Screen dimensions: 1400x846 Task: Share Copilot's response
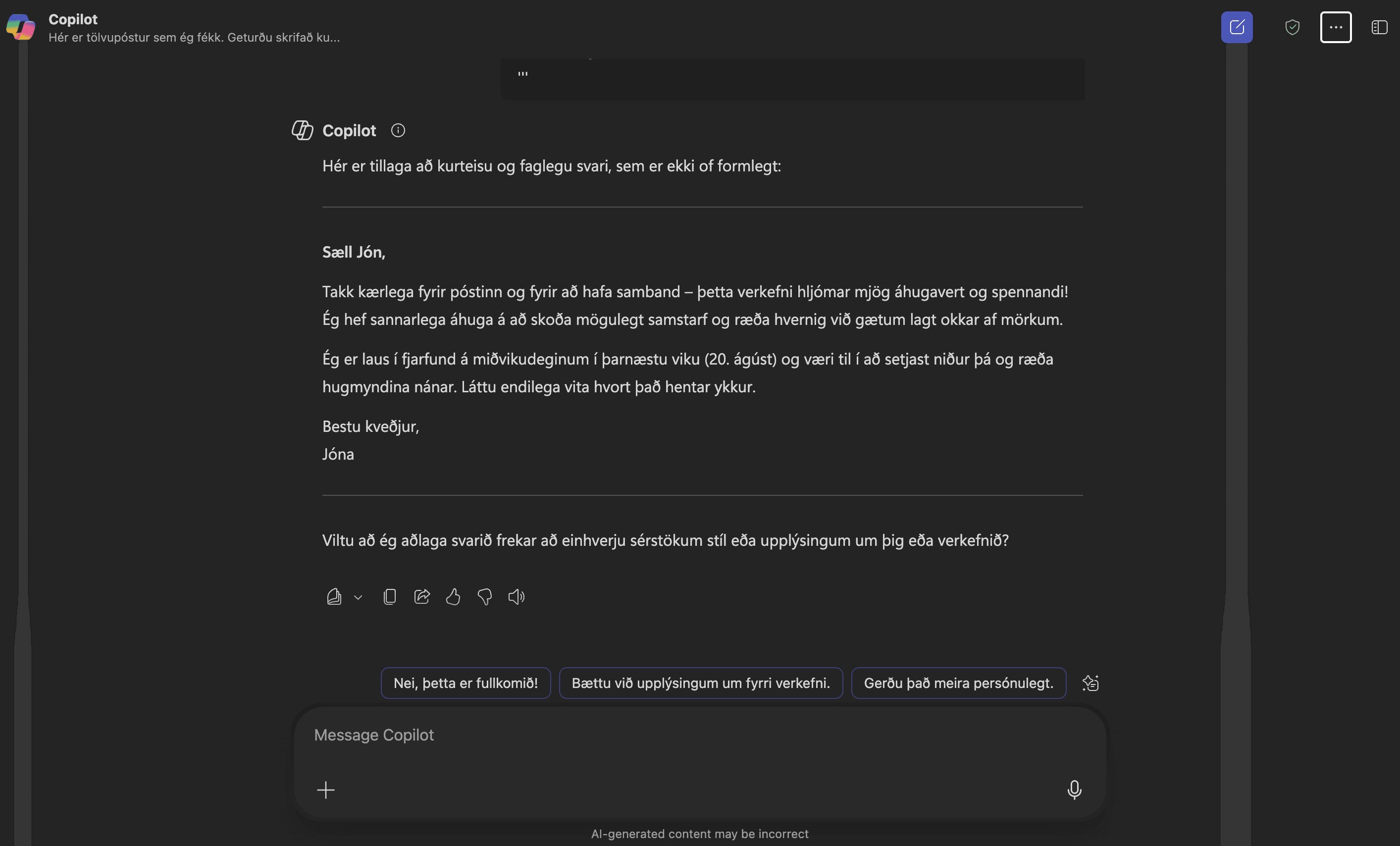421,596
